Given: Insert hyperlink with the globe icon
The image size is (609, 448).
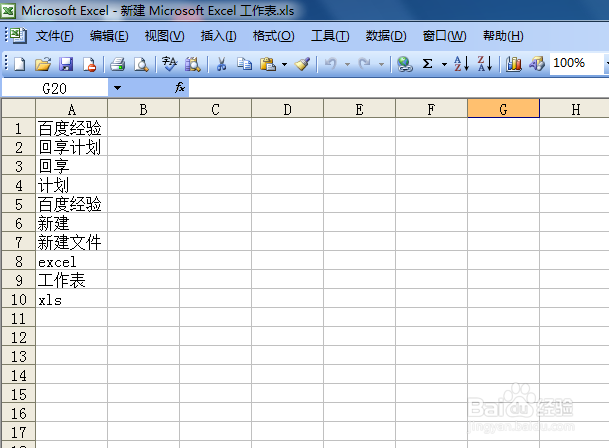Looking at the screenshot, I should [x=405, y=64].
